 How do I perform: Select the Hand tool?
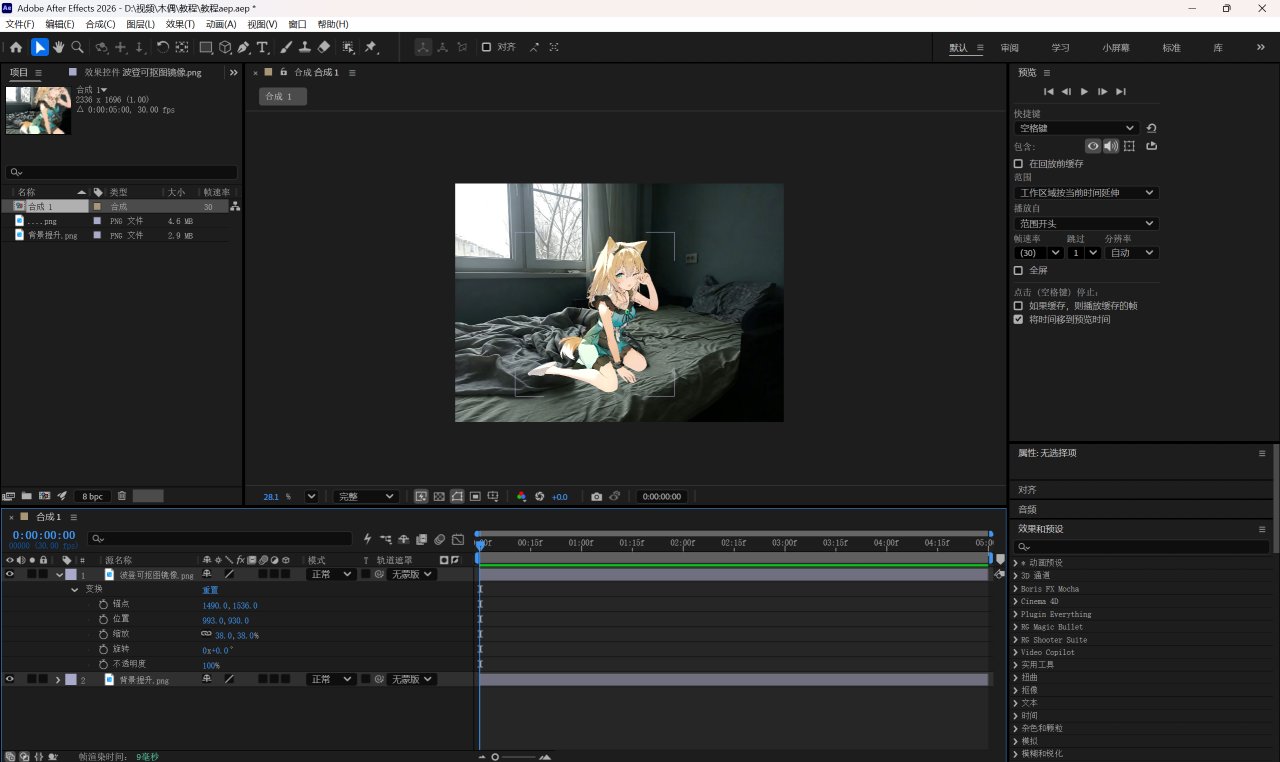click(59, 47)
